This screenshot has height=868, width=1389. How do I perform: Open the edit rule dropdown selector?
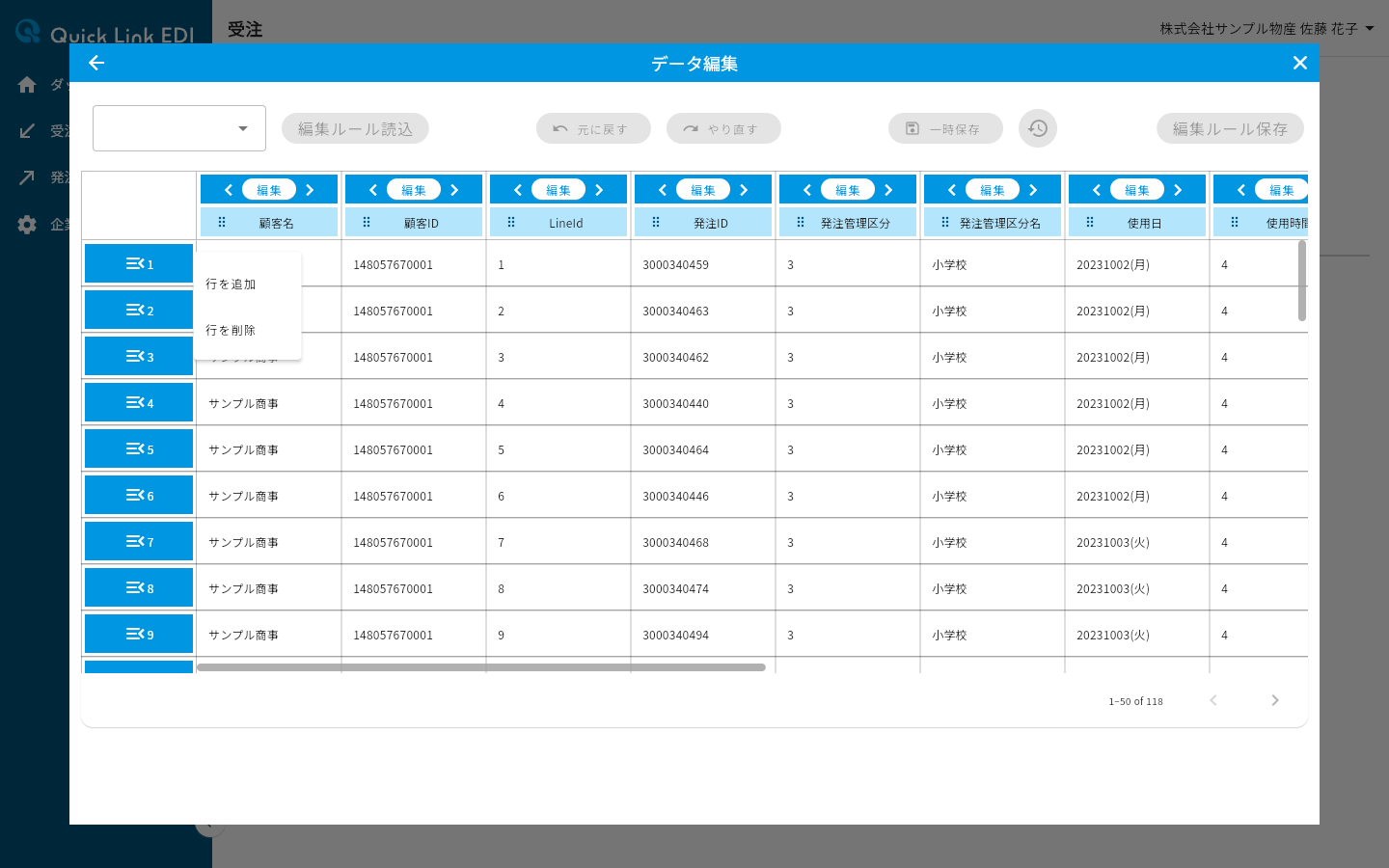pyautogui.click(x=179, y=128)
